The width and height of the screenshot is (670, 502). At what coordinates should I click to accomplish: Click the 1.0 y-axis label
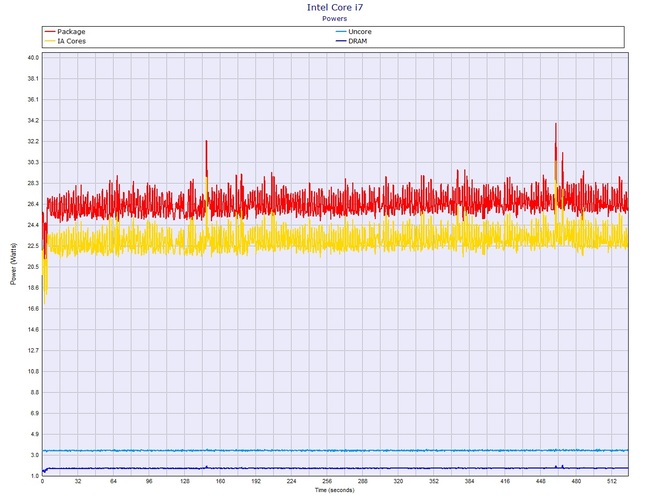pyautogui.click(x=35, y=476)
